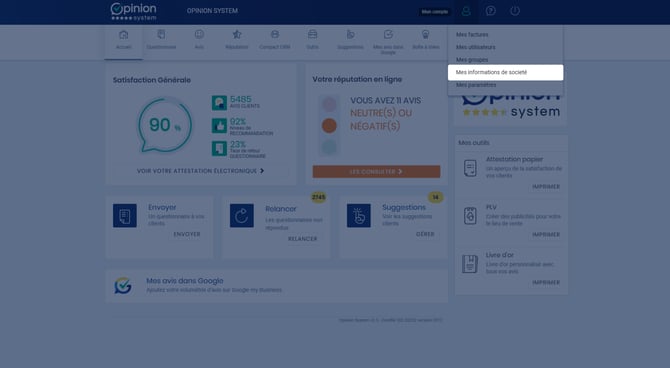Screen dimensions: 670x368
Task: Click the Mes avis dans Google card icon
Action: [123, 286]
